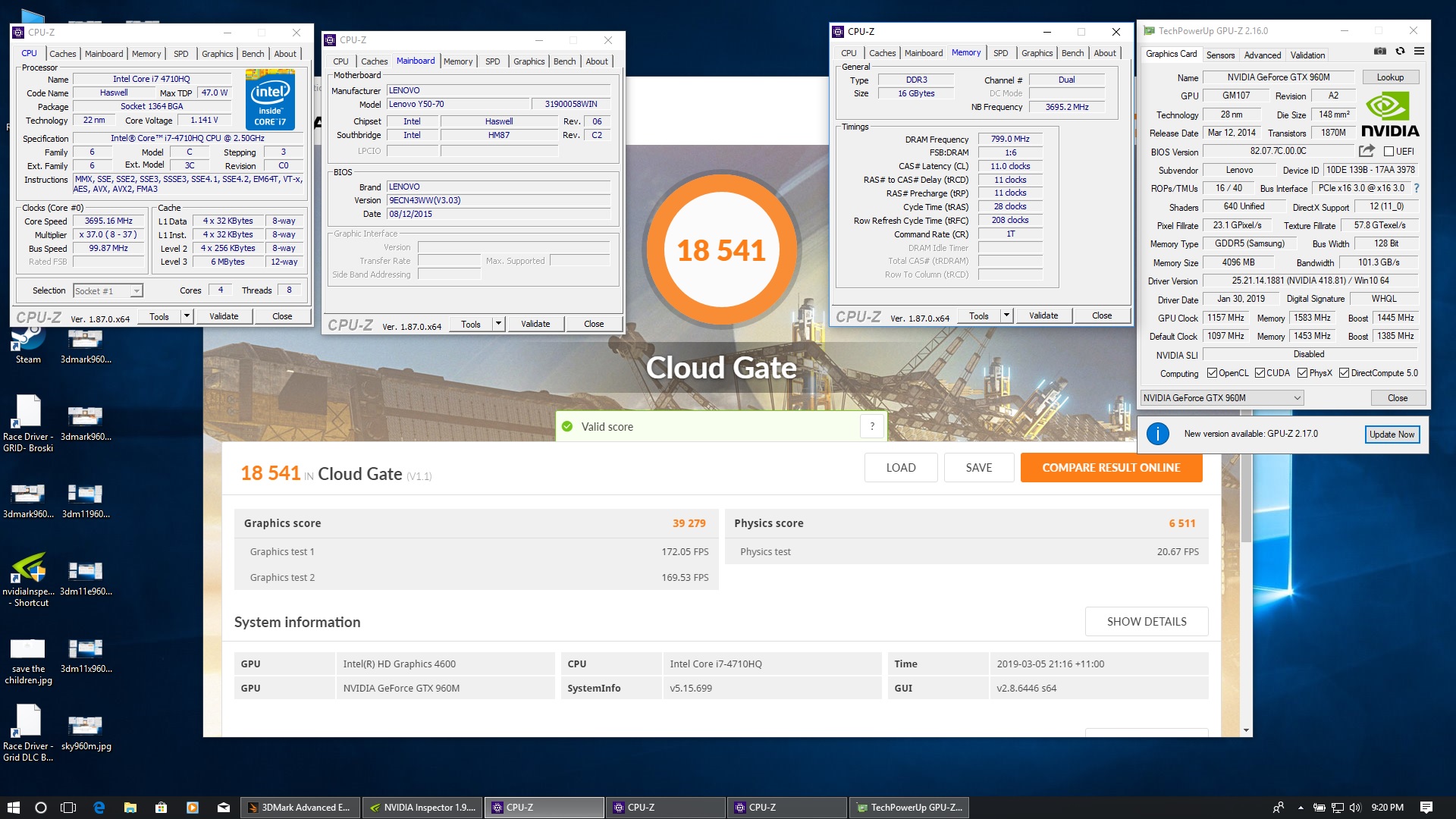
Task: Click the Lookup button in GPU-Z
Action: click(1390, 77)
